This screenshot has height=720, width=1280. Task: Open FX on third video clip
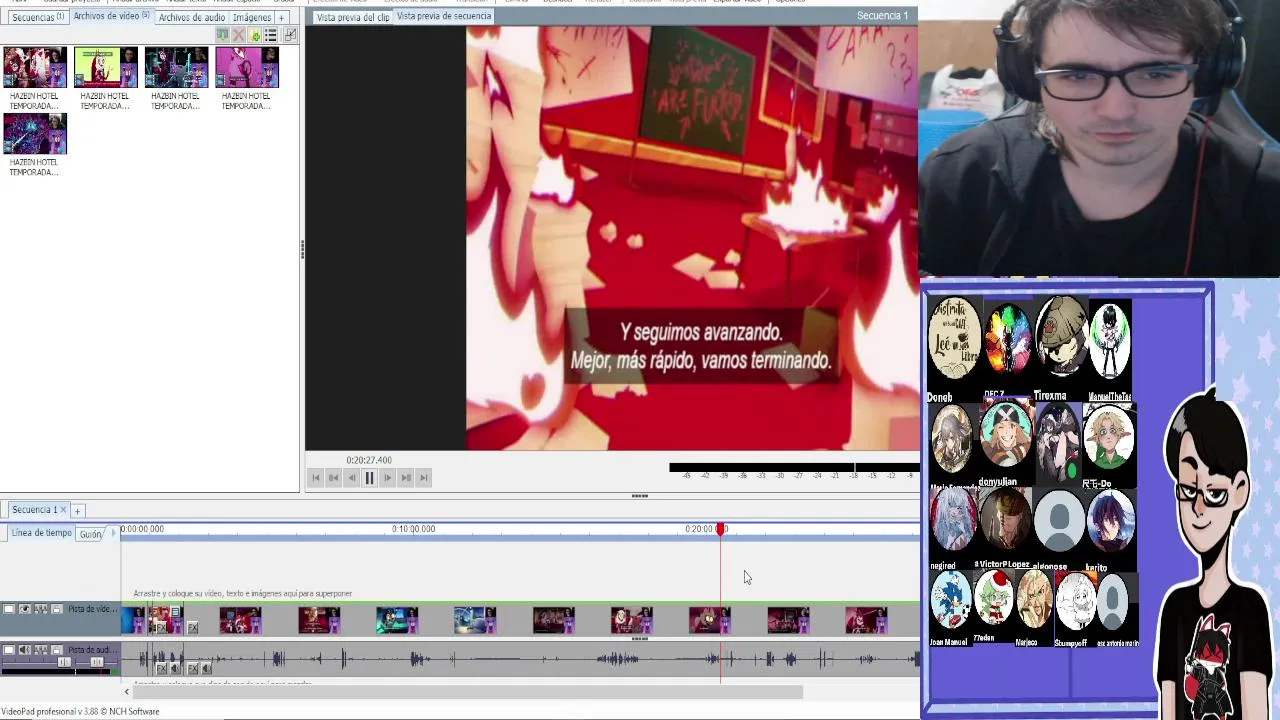(x=192, y=628)
